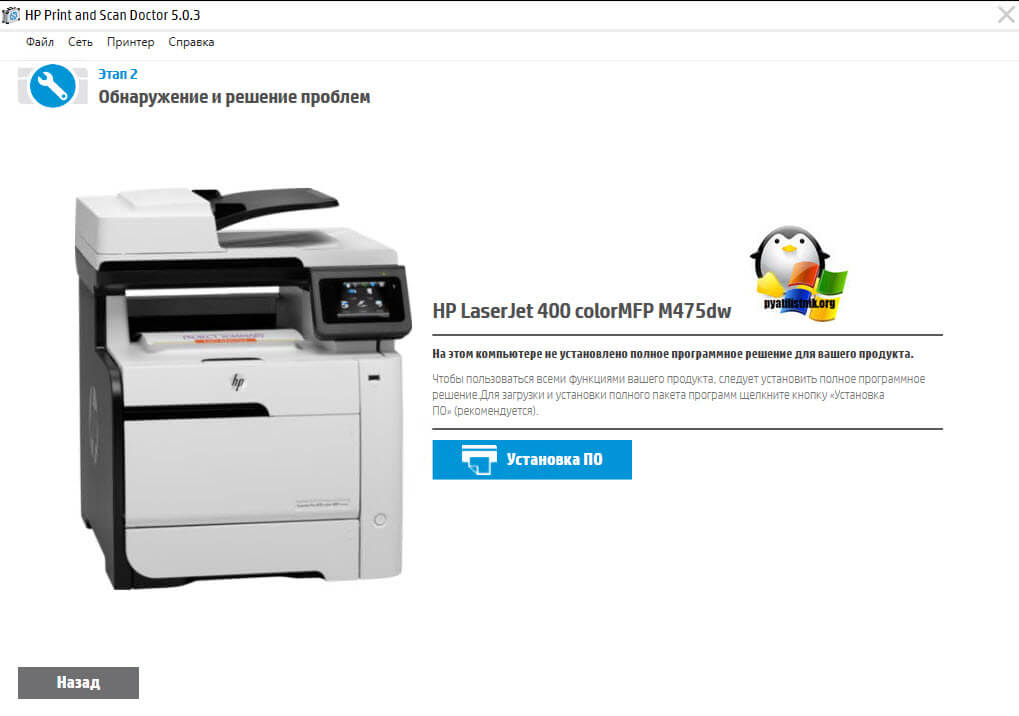Open the Файл menu
This screenshot has height=716, width=1019.
pyautogui.click(x=40, y=42)
